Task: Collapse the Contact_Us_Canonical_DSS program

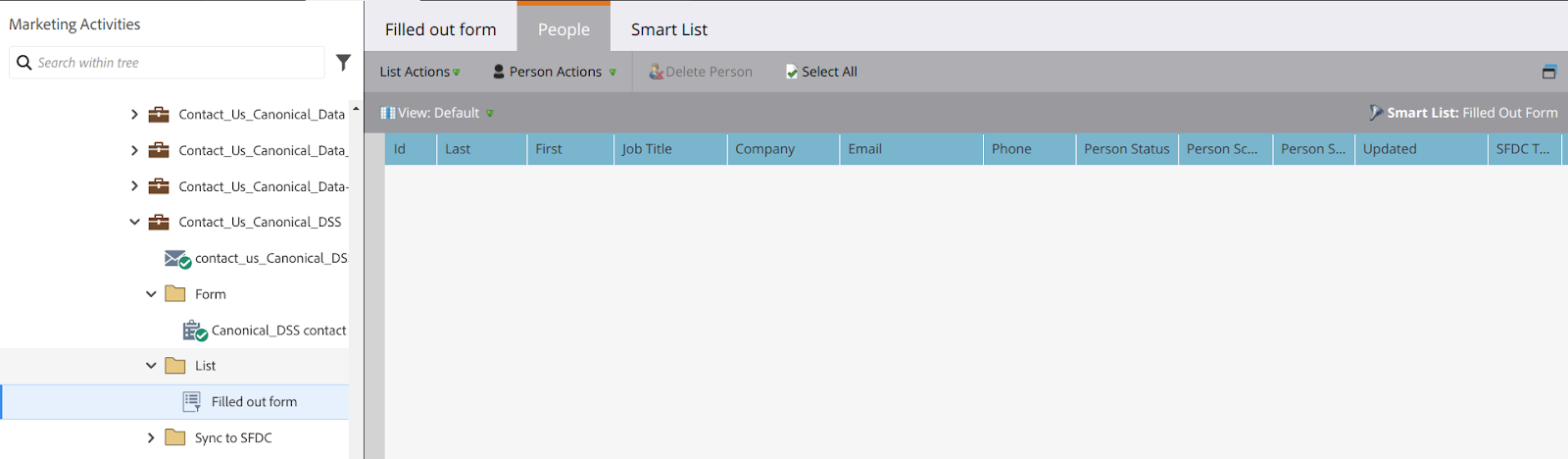Action: coord(134,223)
